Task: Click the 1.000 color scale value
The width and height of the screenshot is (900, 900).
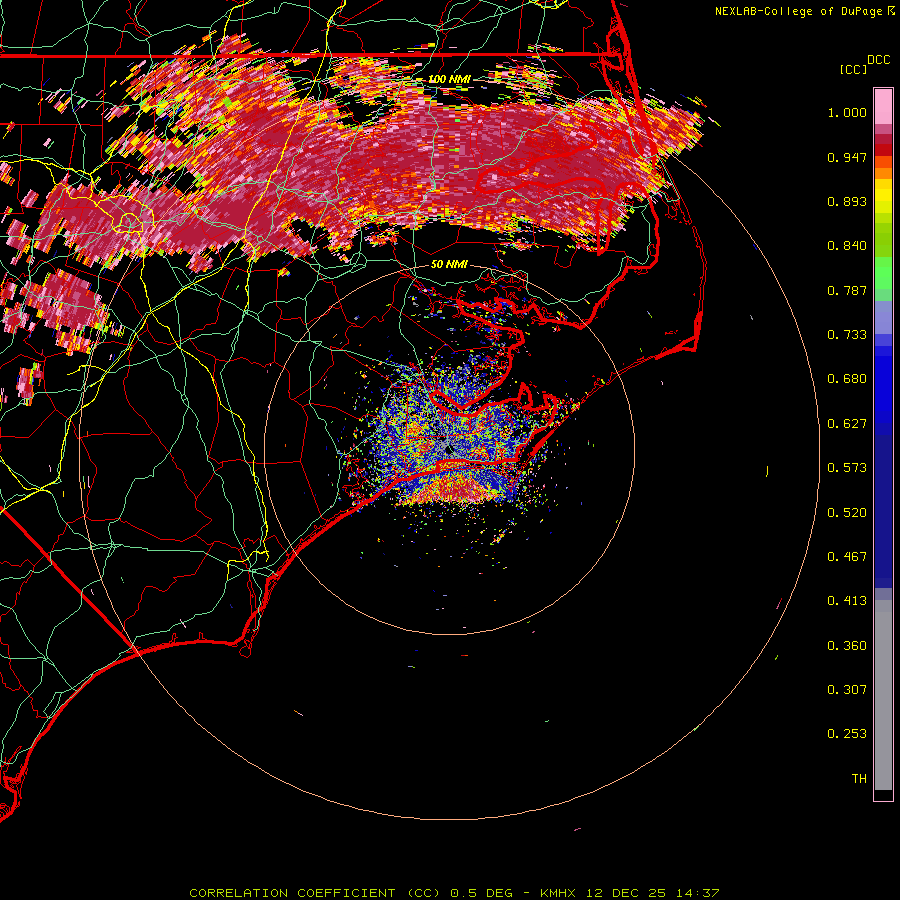Action: [847, 112]
